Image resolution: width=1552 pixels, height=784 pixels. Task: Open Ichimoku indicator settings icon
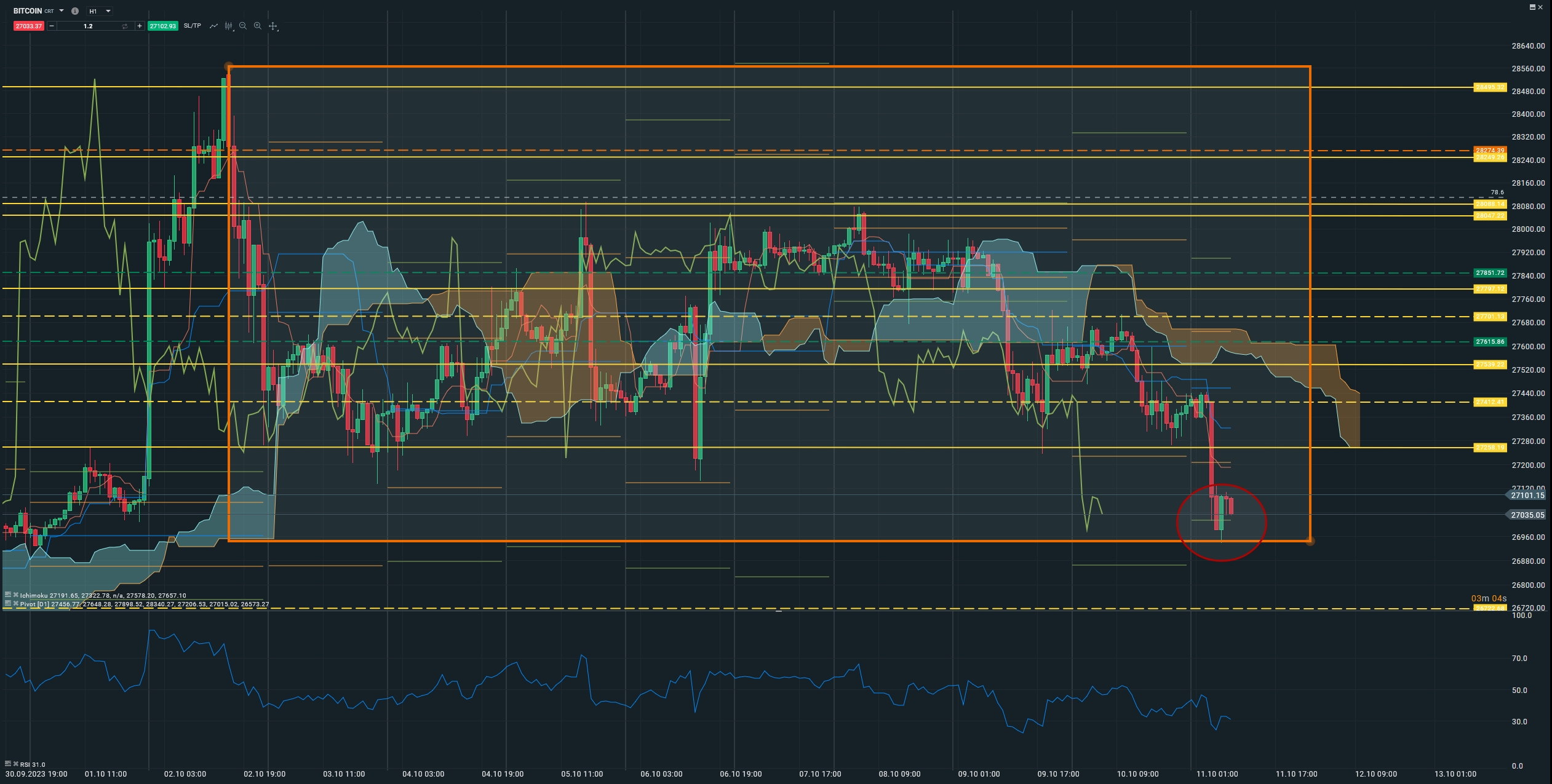click(x=8, y=595)
